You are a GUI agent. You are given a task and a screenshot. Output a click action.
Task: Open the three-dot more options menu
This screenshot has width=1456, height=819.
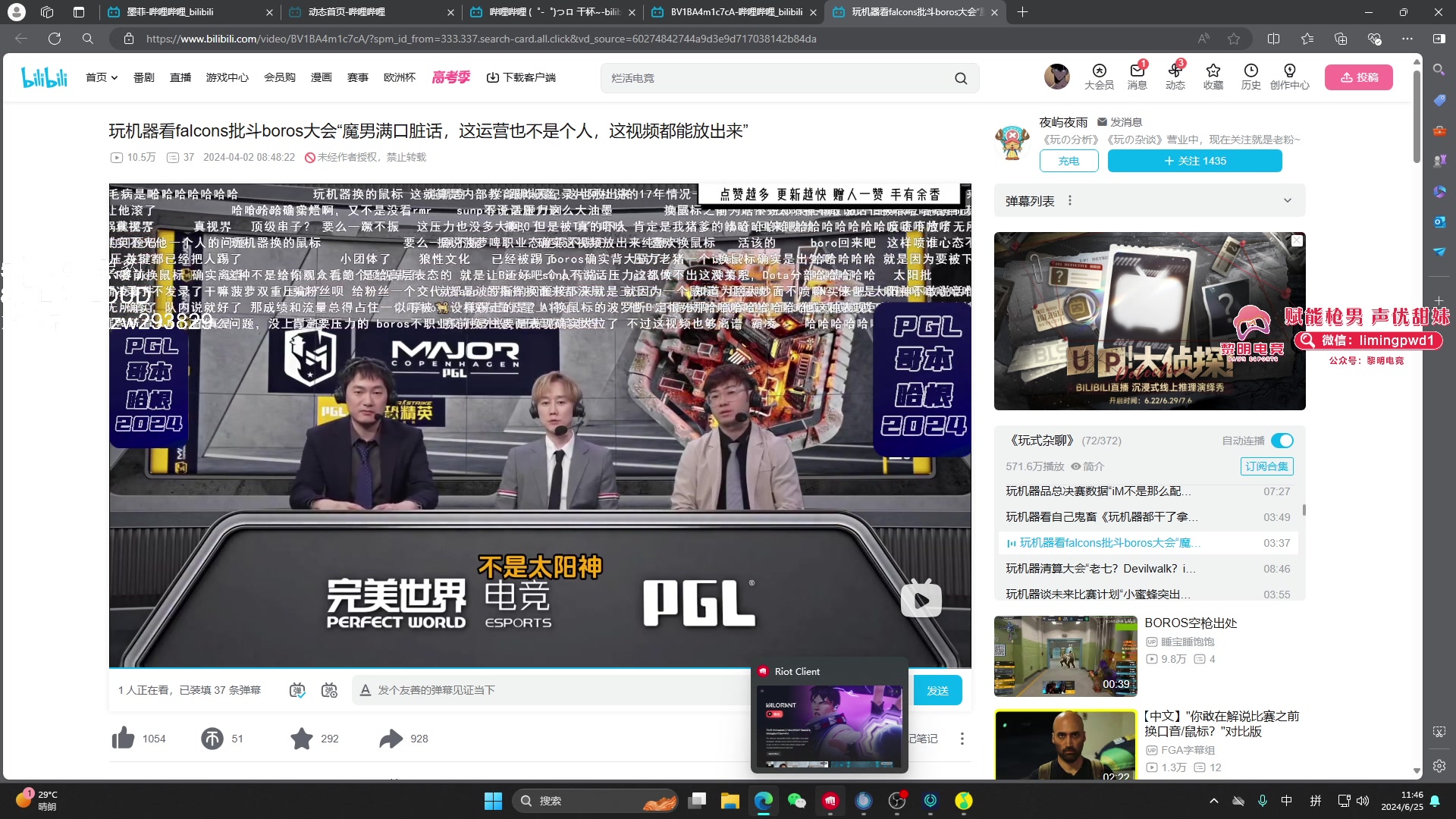coord(962,738)
